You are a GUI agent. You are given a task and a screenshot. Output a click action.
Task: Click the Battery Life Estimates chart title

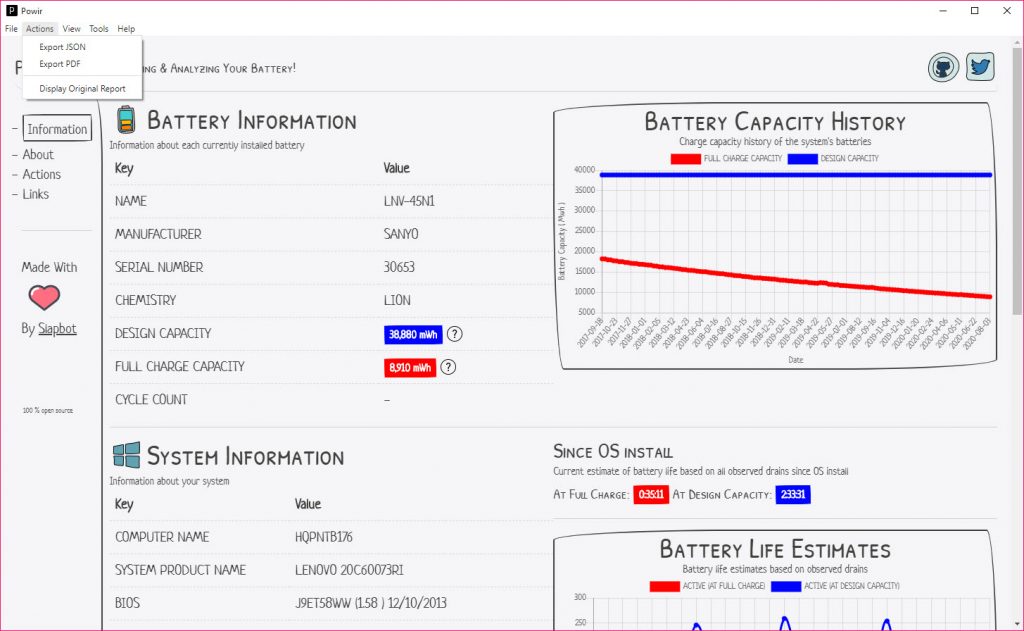(x=775, y=549)
